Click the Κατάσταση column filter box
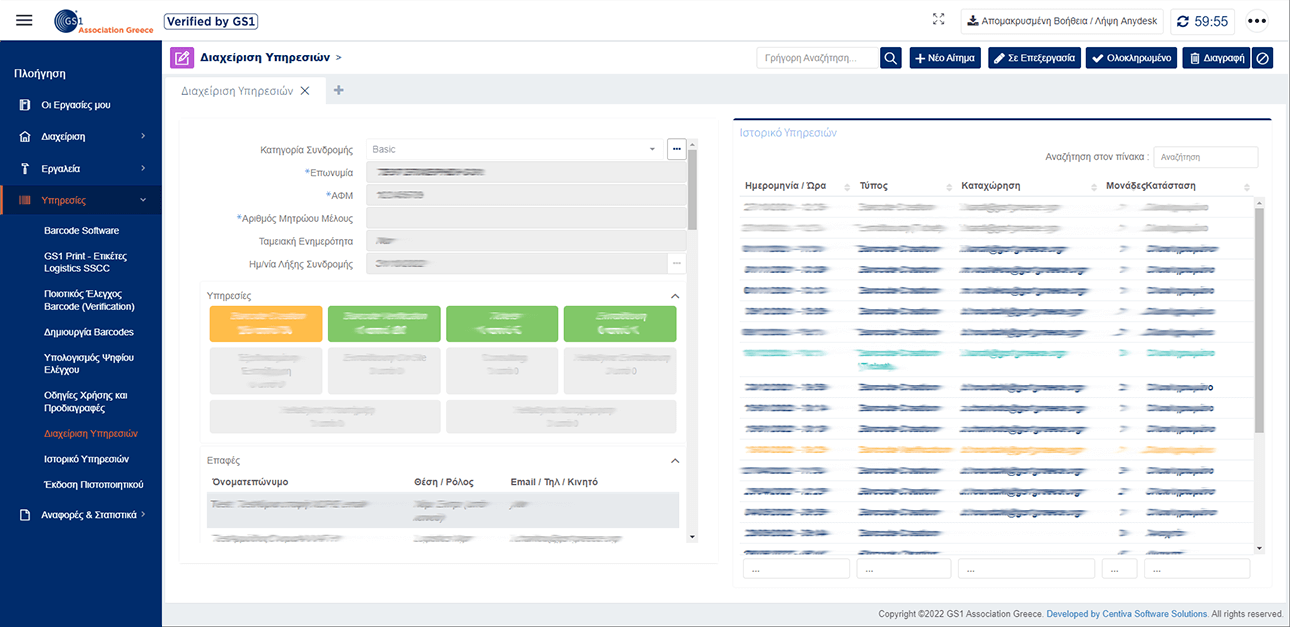Viewport: 1290px width, 627px height. point(1197,568)
